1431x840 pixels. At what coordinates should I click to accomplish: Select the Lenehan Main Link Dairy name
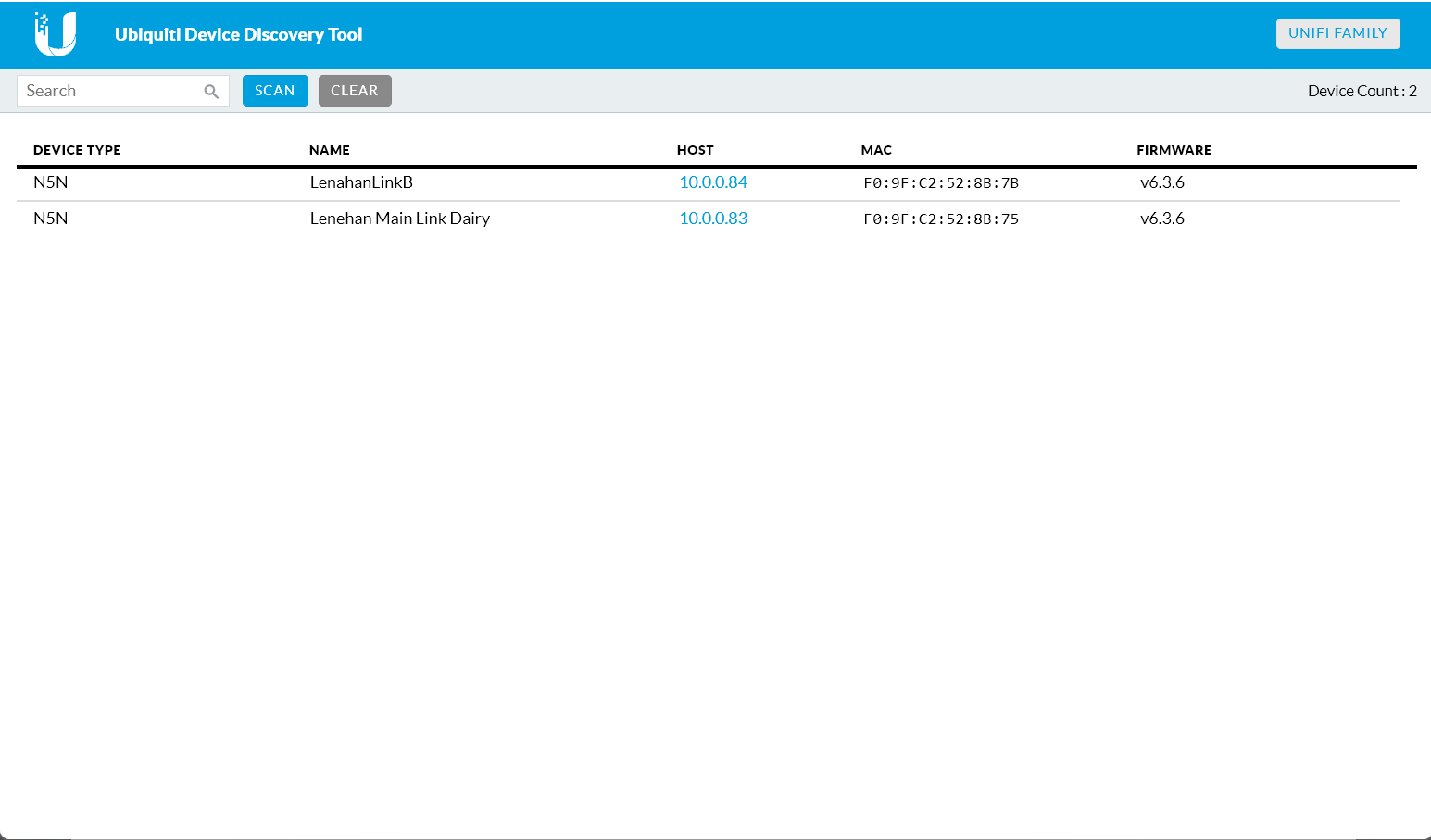(x=399, y=219)
